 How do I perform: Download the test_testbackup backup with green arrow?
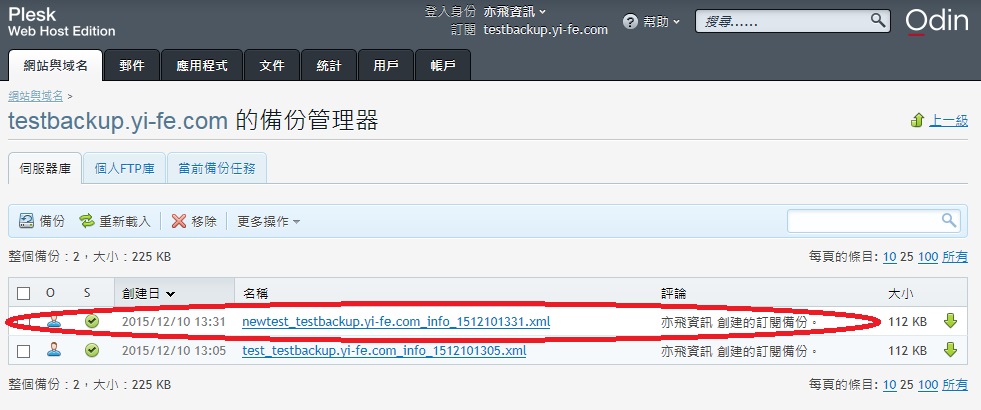pos(950,350)
